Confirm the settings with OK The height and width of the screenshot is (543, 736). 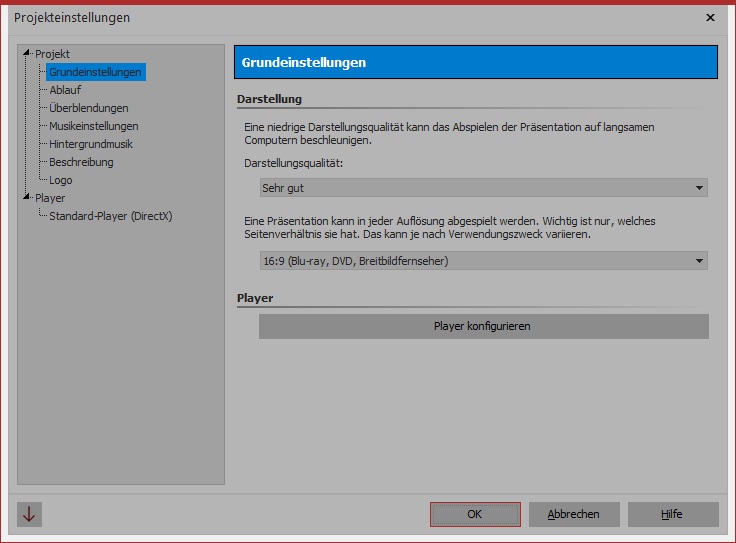[x=475, y=514]
